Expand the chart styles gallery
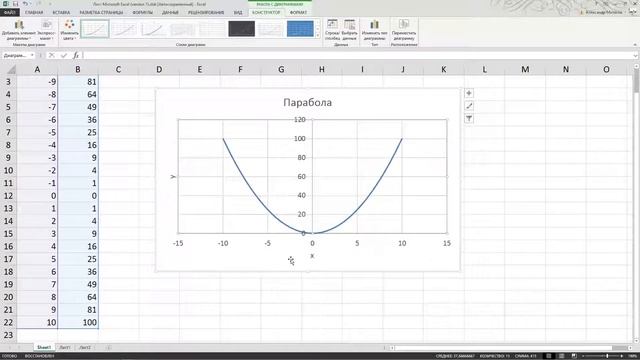This screenshot has height=360, width=640. [x=318, y=36]
